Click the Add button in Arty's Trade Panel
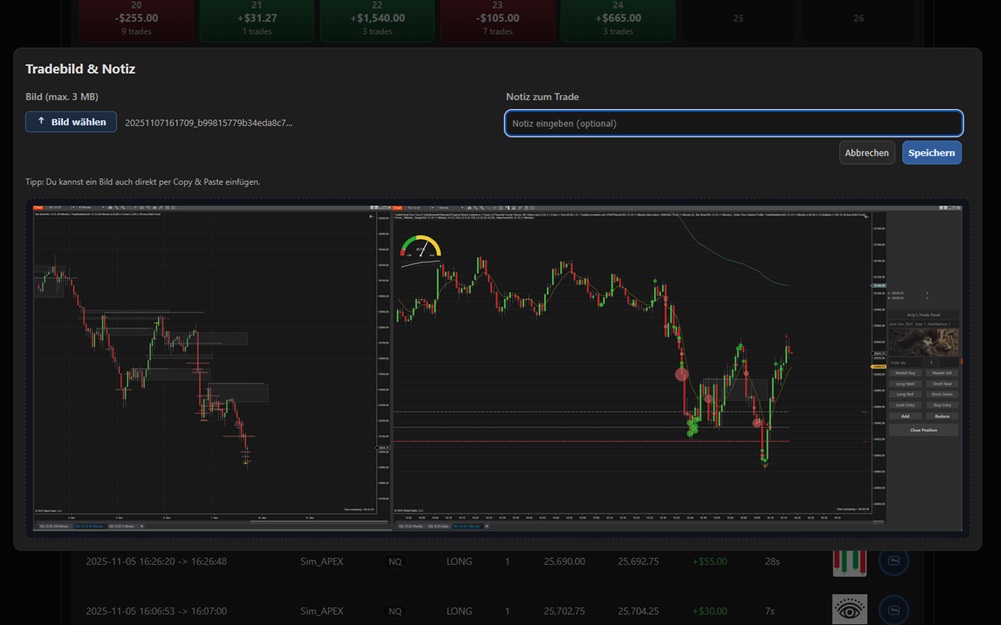 (x=906, y=416)
